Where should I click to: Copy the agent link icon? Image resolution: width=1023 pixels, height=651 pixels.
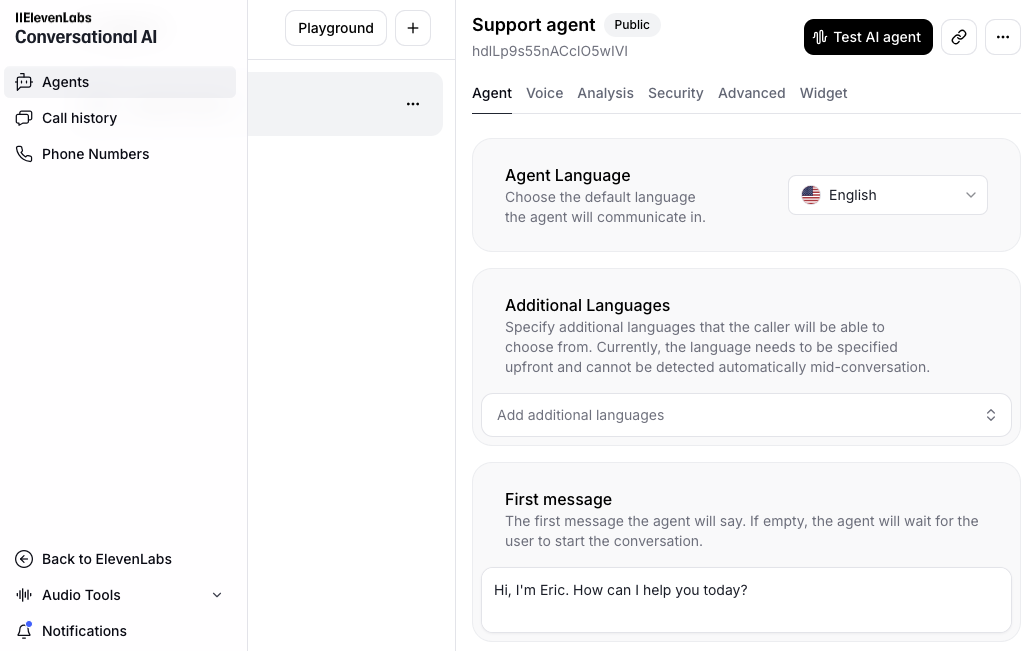(959, 37)
